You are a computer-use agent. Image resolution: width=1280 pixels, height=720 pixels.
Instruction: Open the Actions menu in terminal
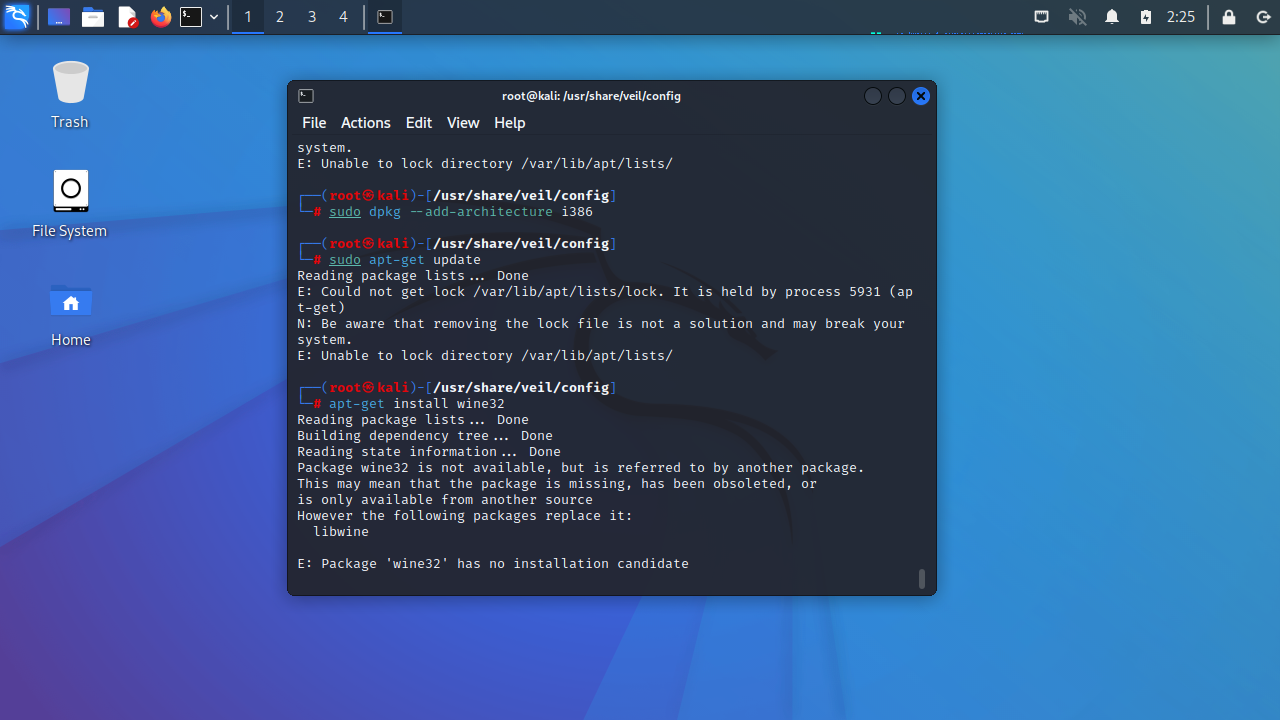point(366,123)
